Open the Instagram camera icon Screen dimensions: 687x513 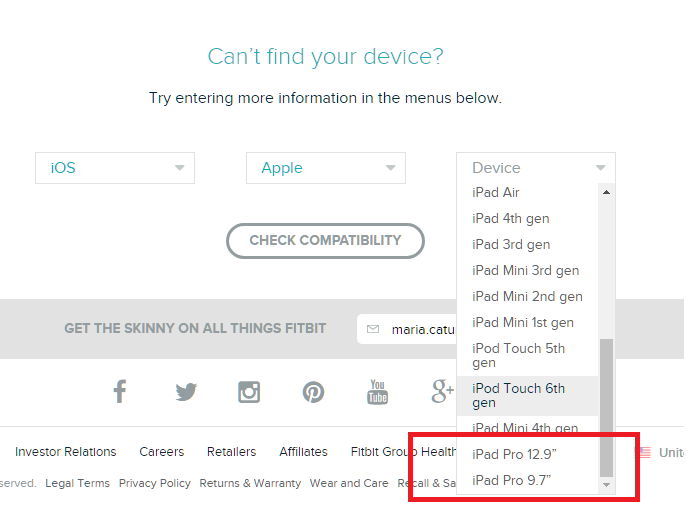tap(249, 392)
